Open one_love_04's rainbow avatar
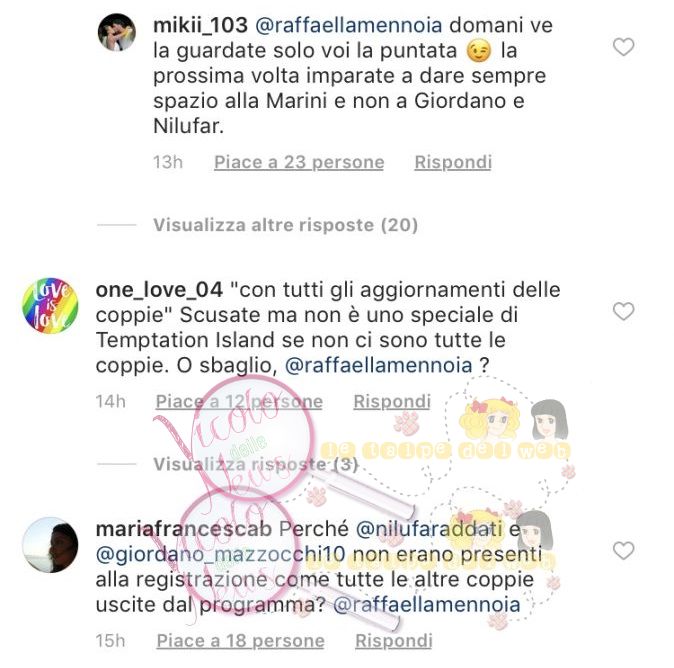This screenshot has height=668, width=674. point(50,306)
